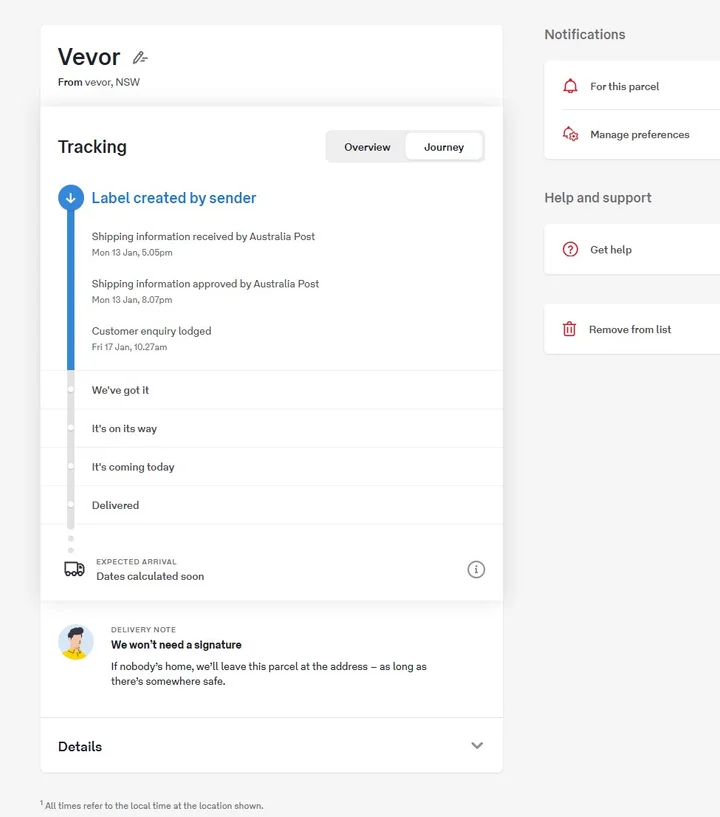
Task: Switch to the Overview tab
Action: tap(367, 146)
